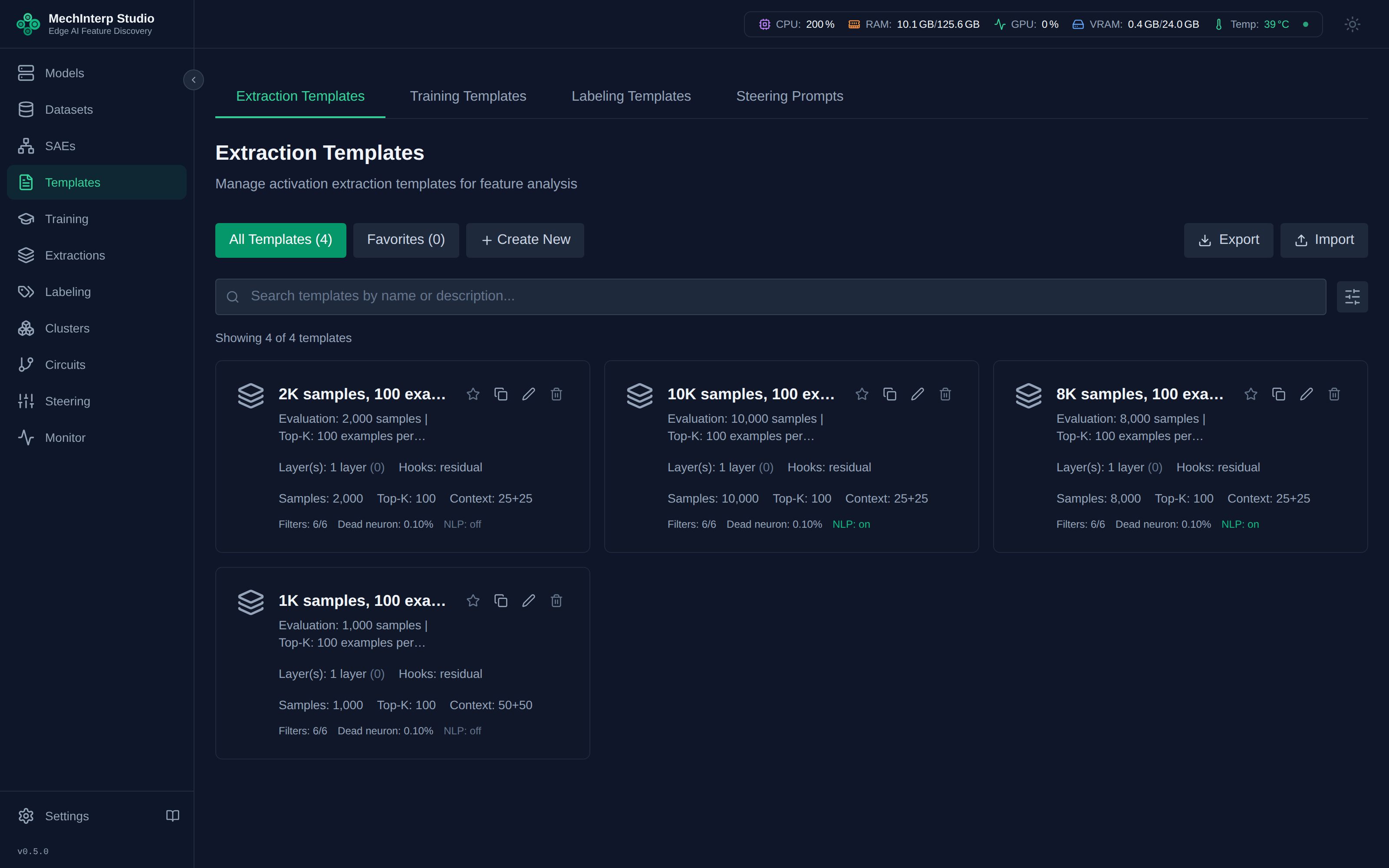The height and width of the screenshot is (868, 1389).
Task: Open Extractions in the sidebar
Action: (x=96, y=256)
